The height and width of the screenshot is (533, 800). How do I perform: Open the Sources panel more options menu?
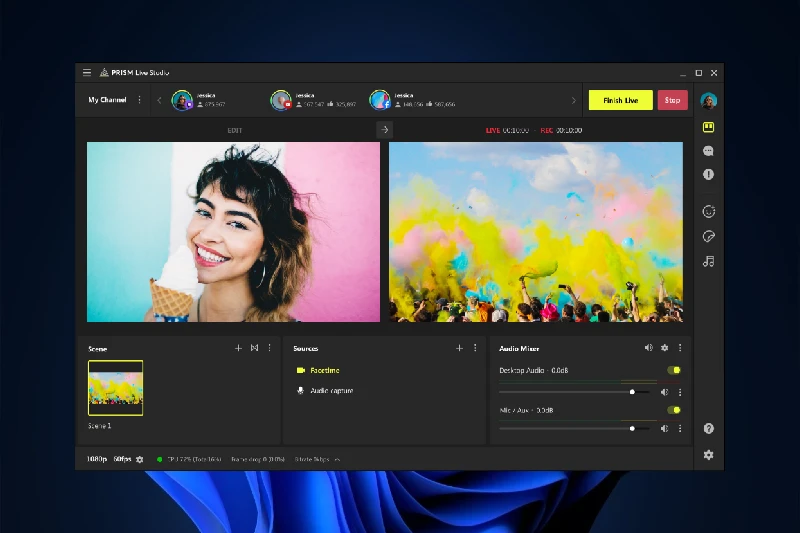coord(475,348)
